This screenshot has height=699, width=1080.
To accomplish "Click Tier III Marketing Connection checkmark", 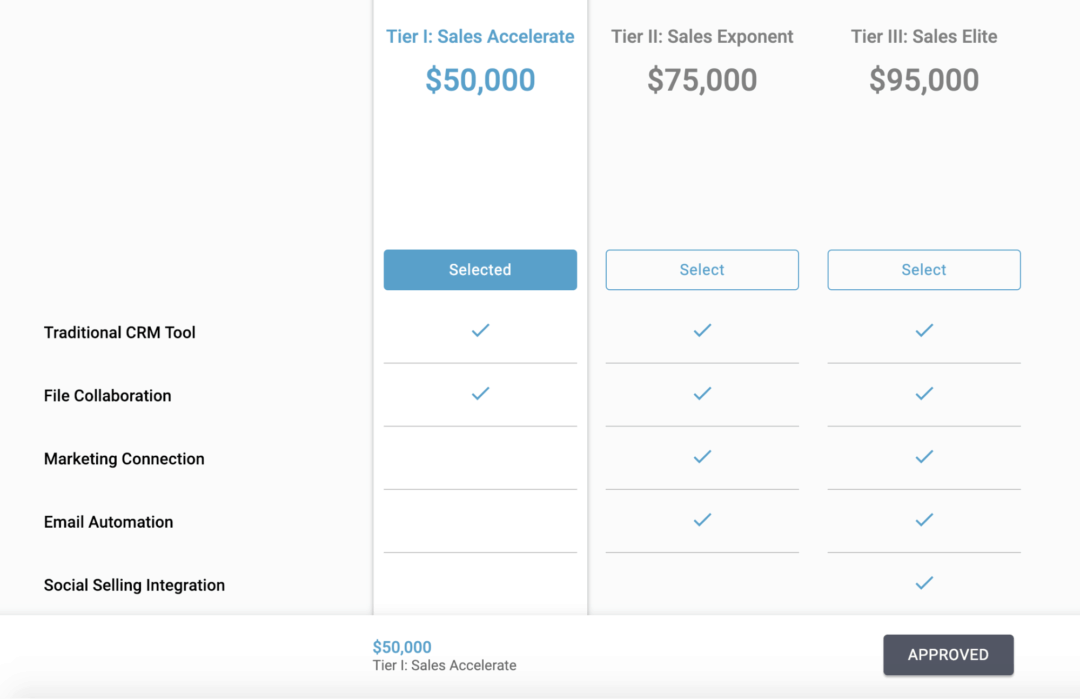I will coord(924,456).
